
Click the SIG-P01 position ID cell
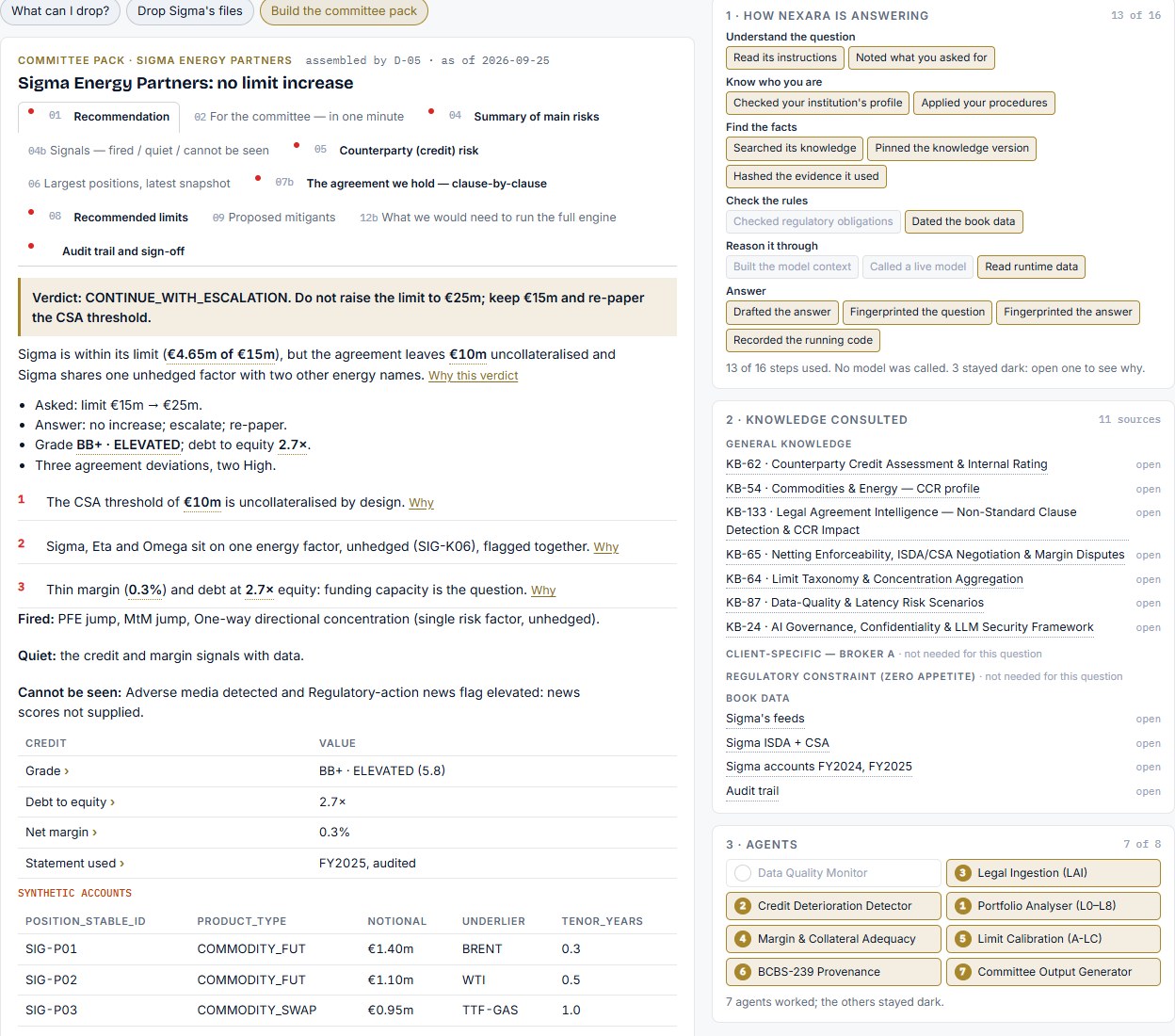pyautogui.click(x=52, y=949)
